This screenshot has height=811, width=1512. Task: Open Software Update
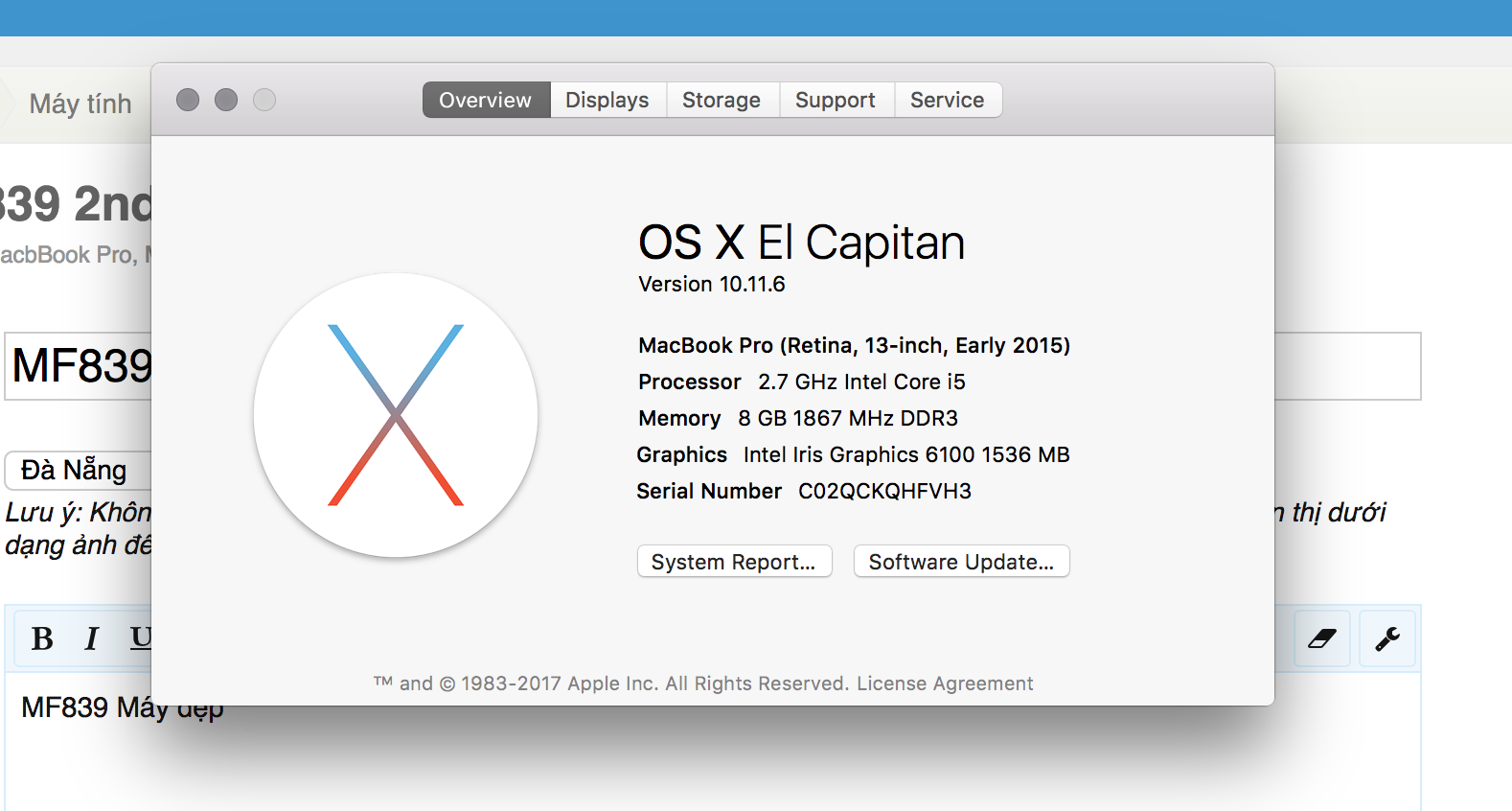click(961, 562)
